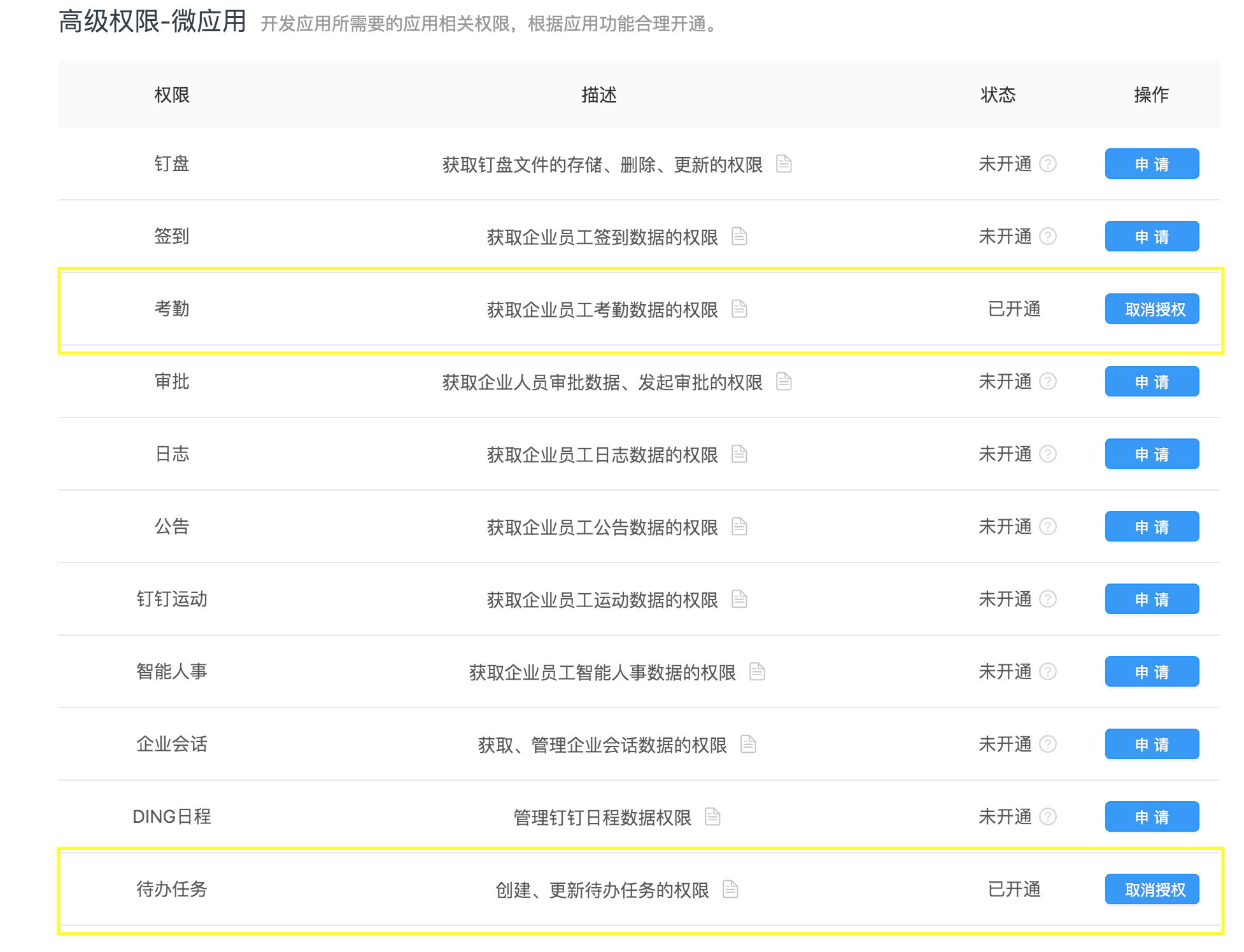
Task: Select the 智能人事 permission name
Action: tap(172, 672)
